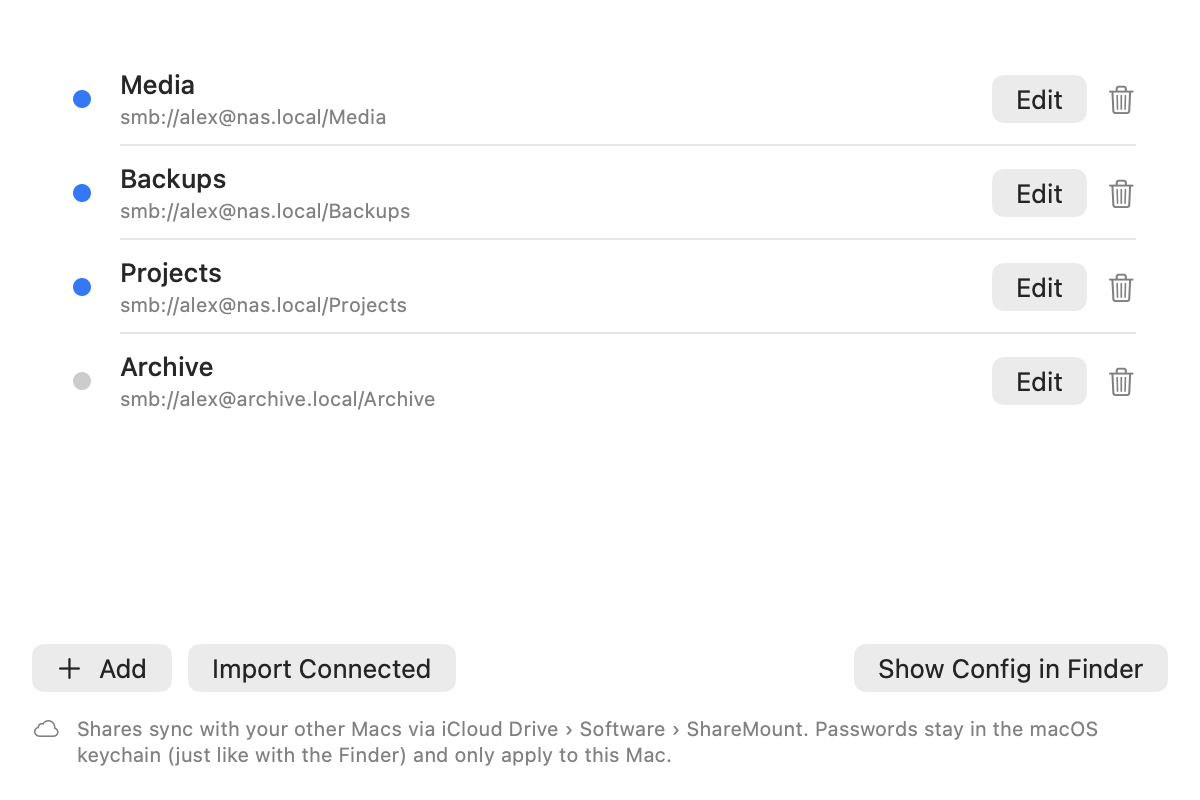Click the iCloud cloud icon near sync note

pos(46,729)
